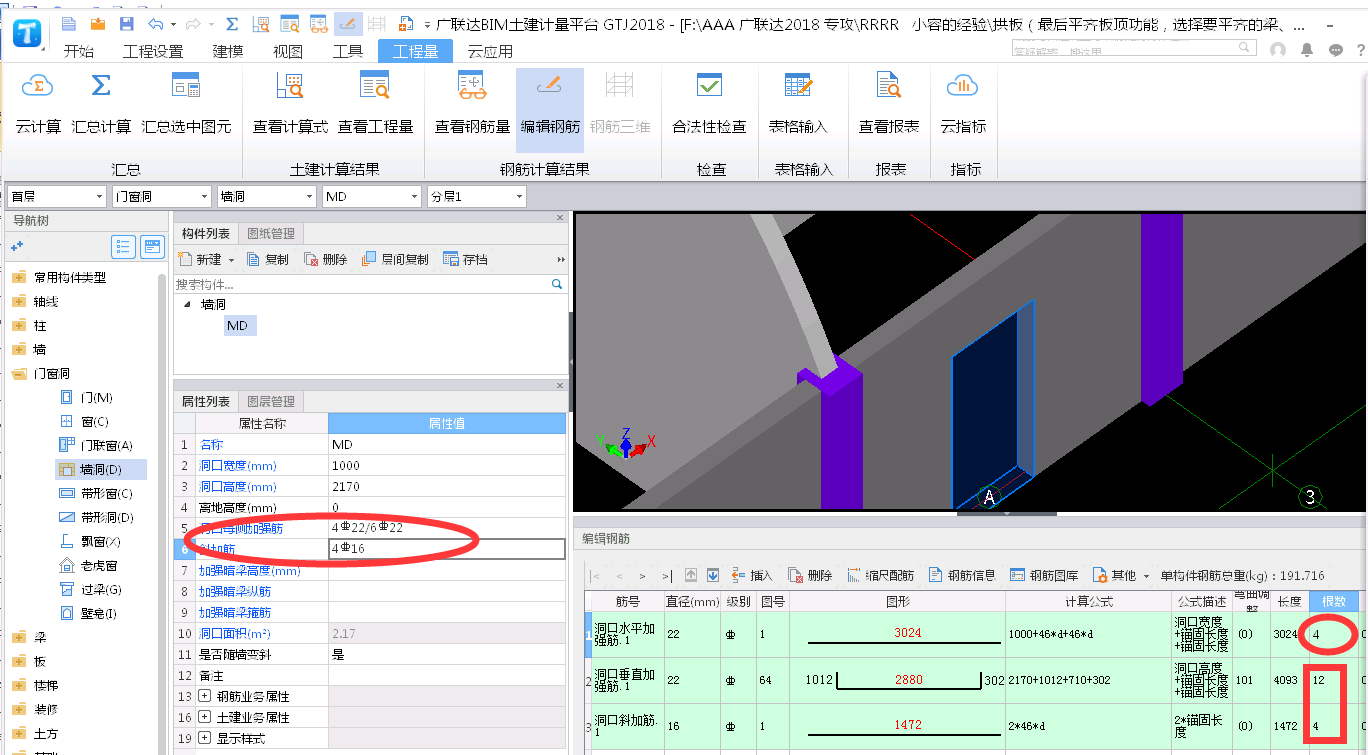Open the 建模 ribbon tab
The width and height of the screenshot is (1368, 755).
pos(228,52)
